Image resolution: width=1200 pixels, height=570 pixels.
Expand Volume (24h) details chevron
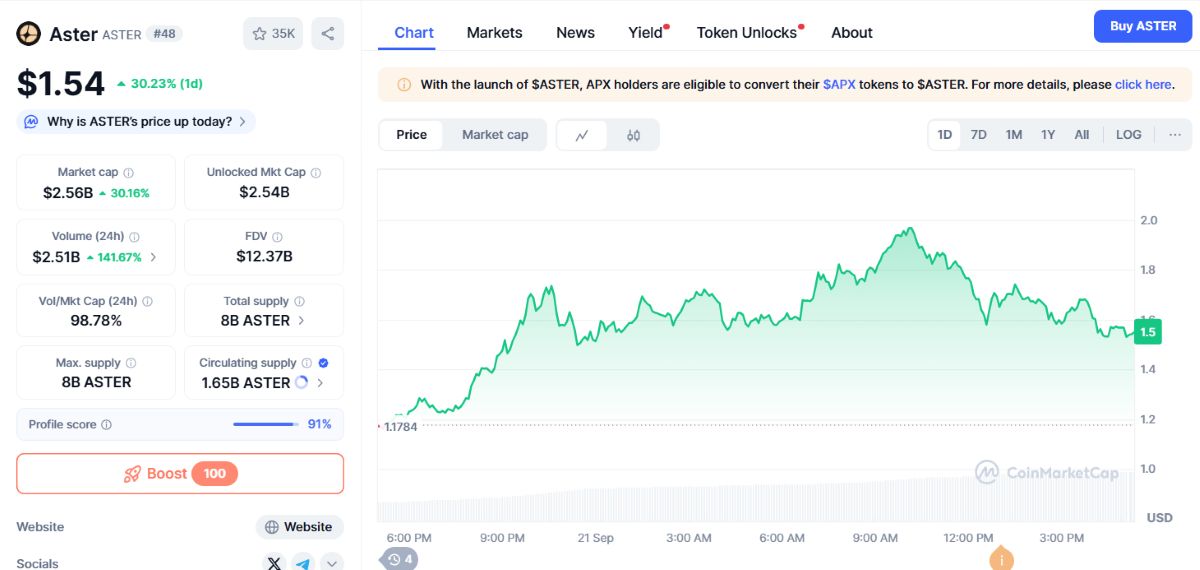(153, 257)
